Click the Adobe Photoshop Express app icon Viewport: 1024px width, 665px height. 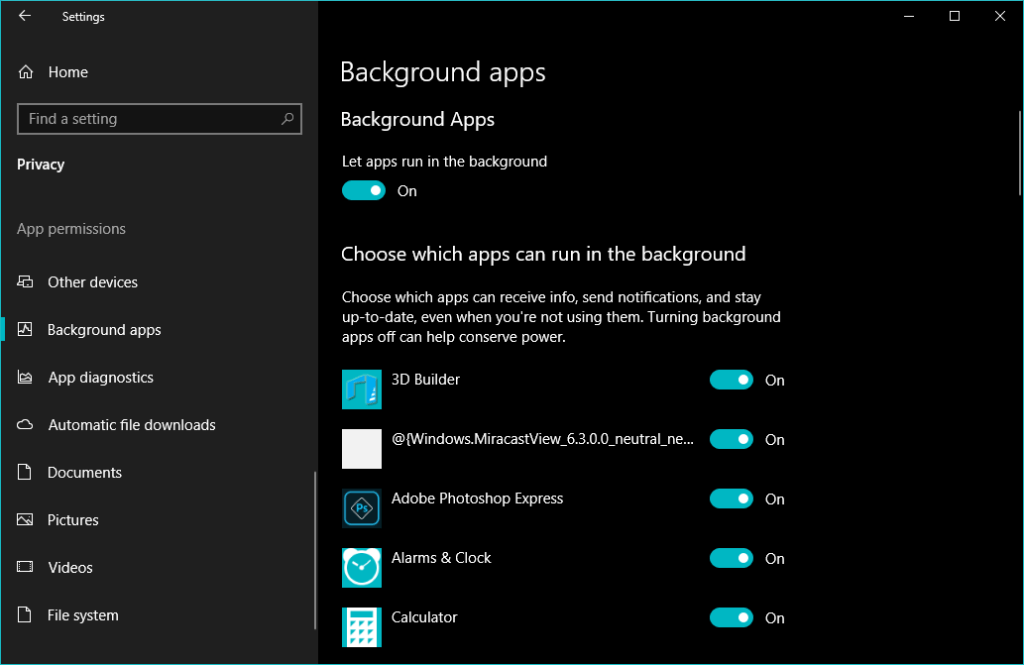361,508
